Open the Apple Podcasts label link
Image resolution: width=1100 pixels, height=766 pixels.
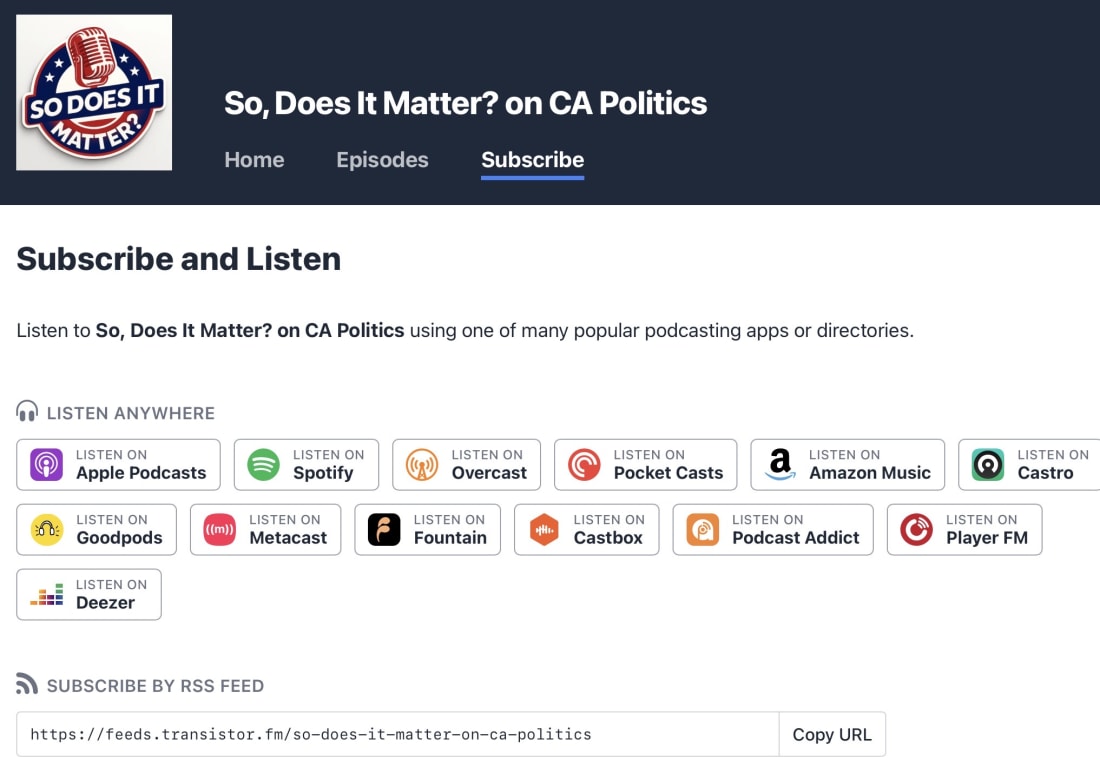[141, 473]
